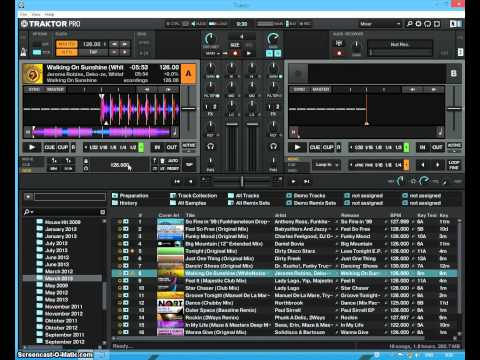The width and height of the screenshot is (480, 360).
Task: Click the preview player field
Action: (x=70, y=197)
